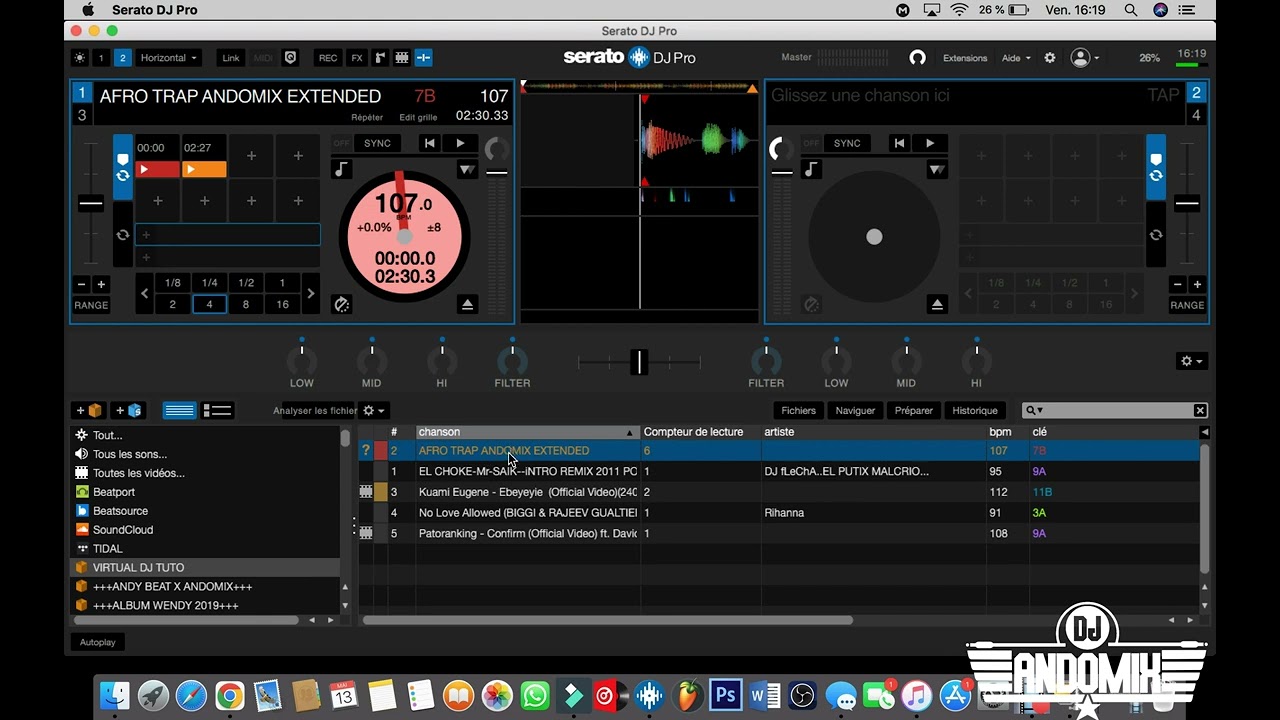Open the Serato settings gear

[1050, 58]
